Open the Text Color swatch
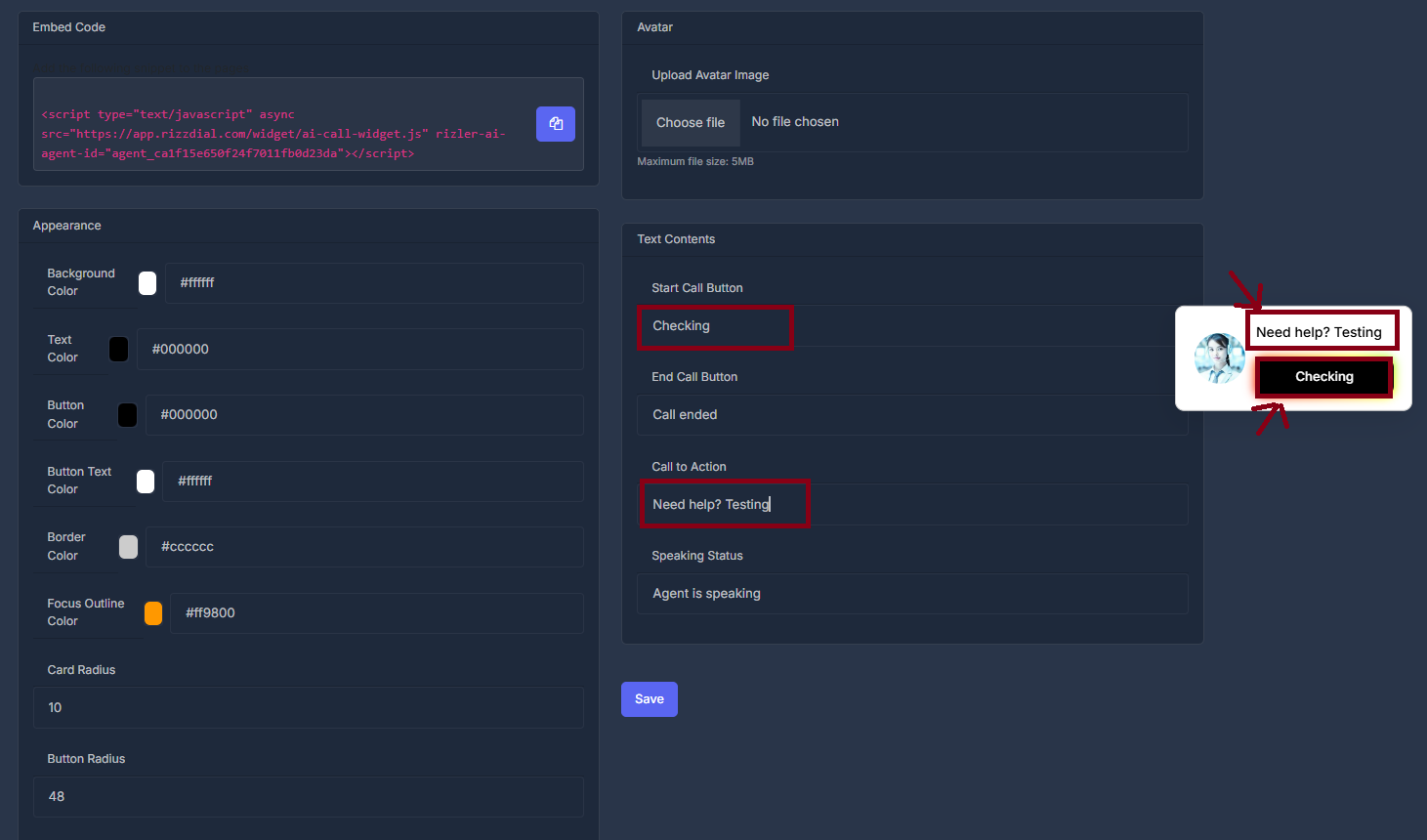Screen dimensions: 1427x840 (x=118, y=350)
